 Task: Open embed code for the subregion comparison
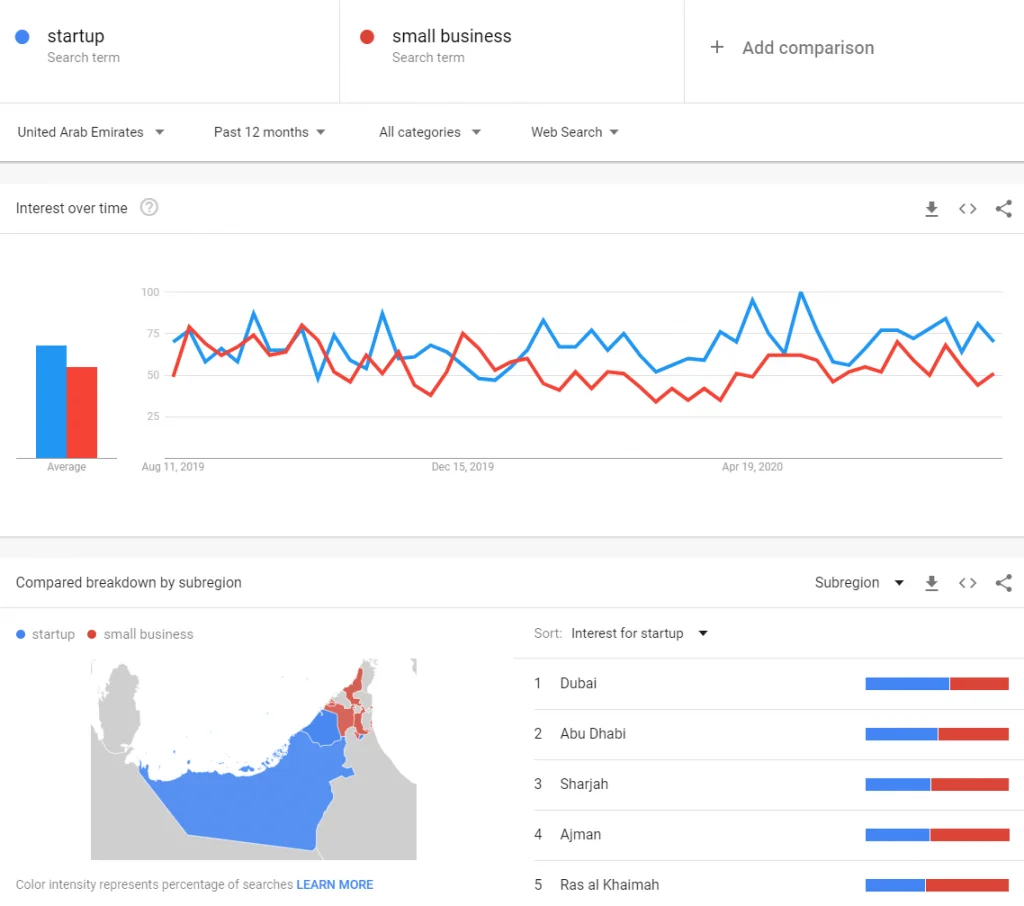point(967,583)
